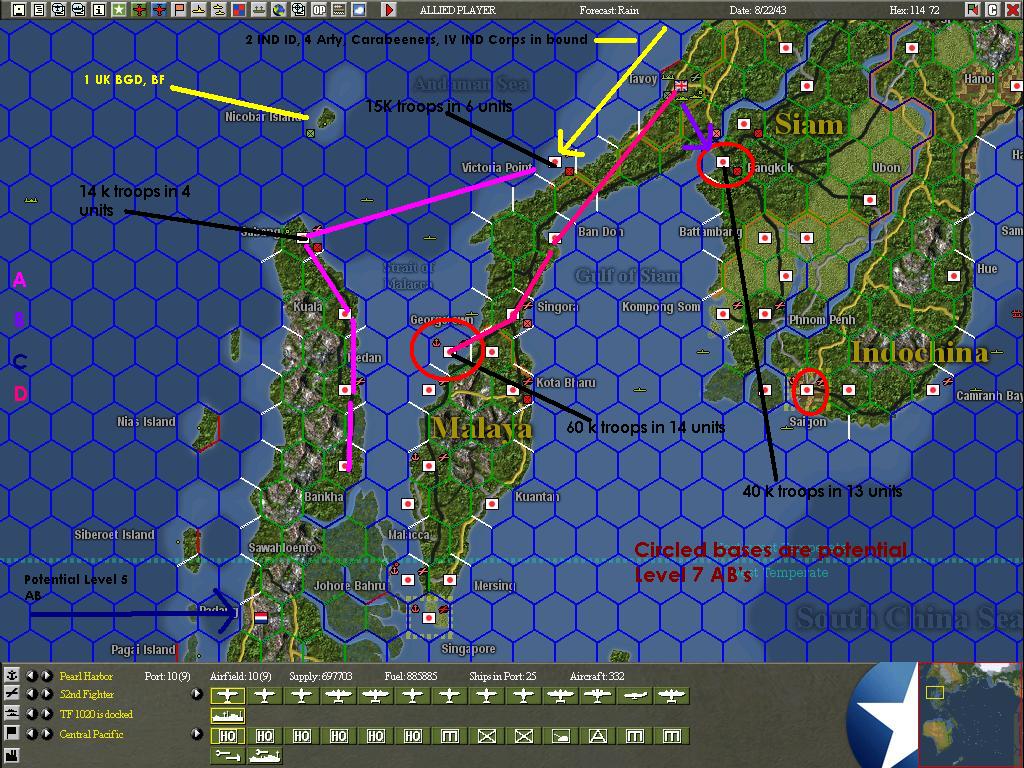Screen dimensions: 1024x768
Task: Click 'Aircraft: 332' text
Action: (597, 676)
